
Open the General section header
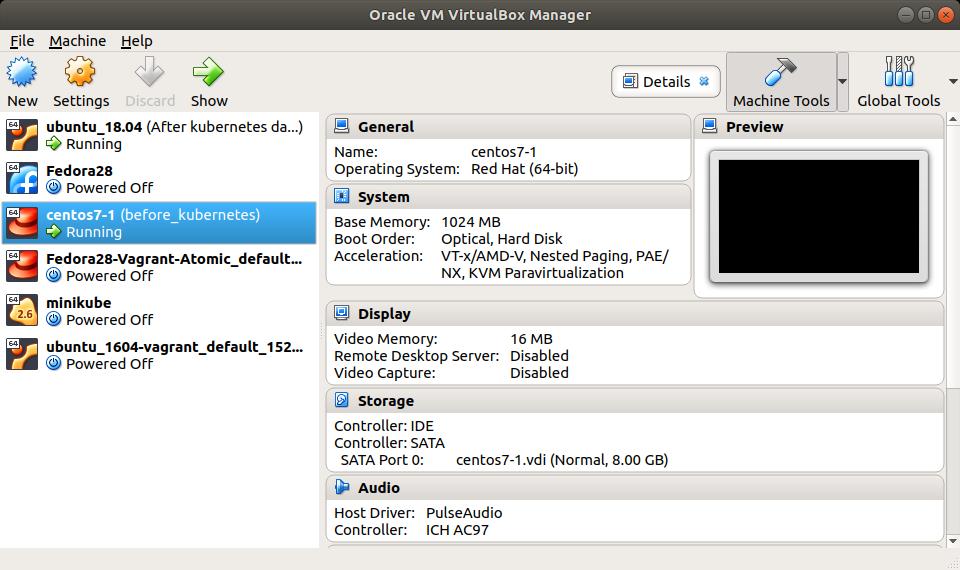(x=508, y=127)
